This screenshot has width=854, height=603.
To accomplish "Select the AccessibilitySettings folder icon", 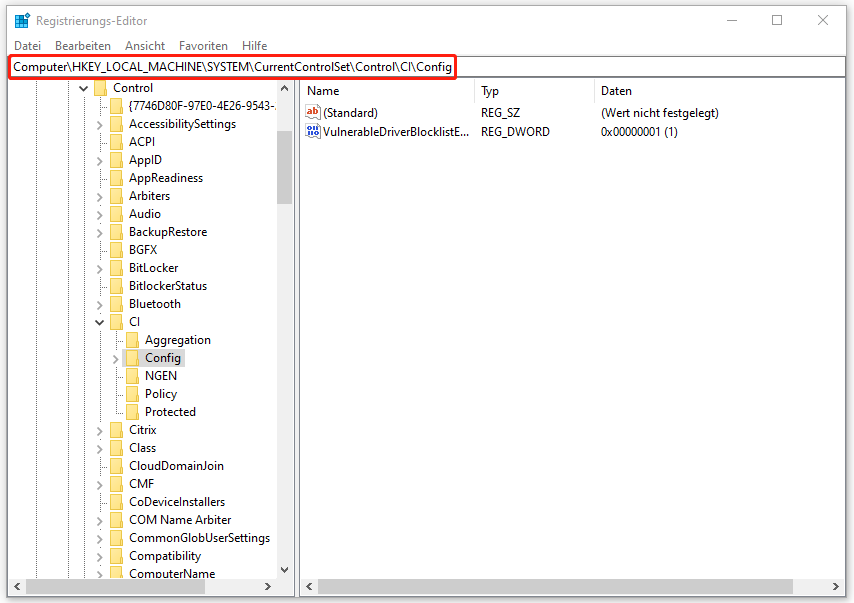I will point(116,124).
